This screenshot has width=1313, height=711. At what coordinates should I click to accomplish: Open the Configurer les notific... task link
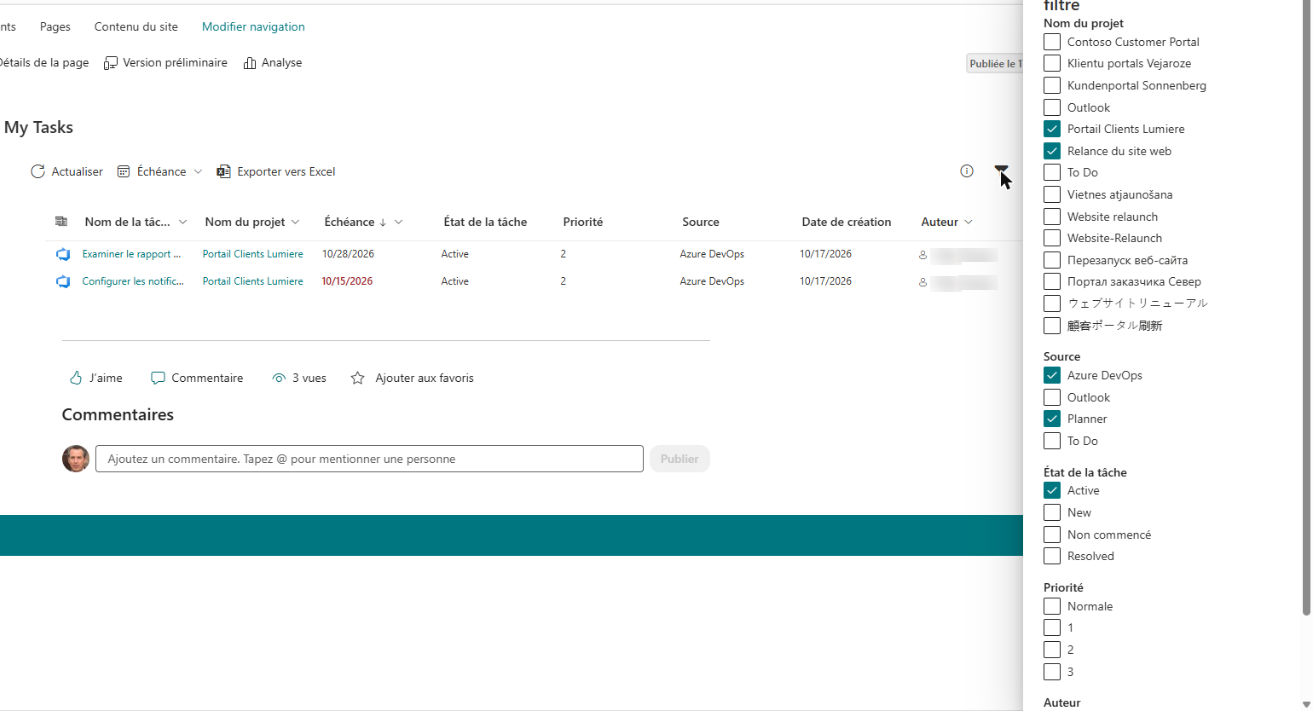tap(133, 282)
